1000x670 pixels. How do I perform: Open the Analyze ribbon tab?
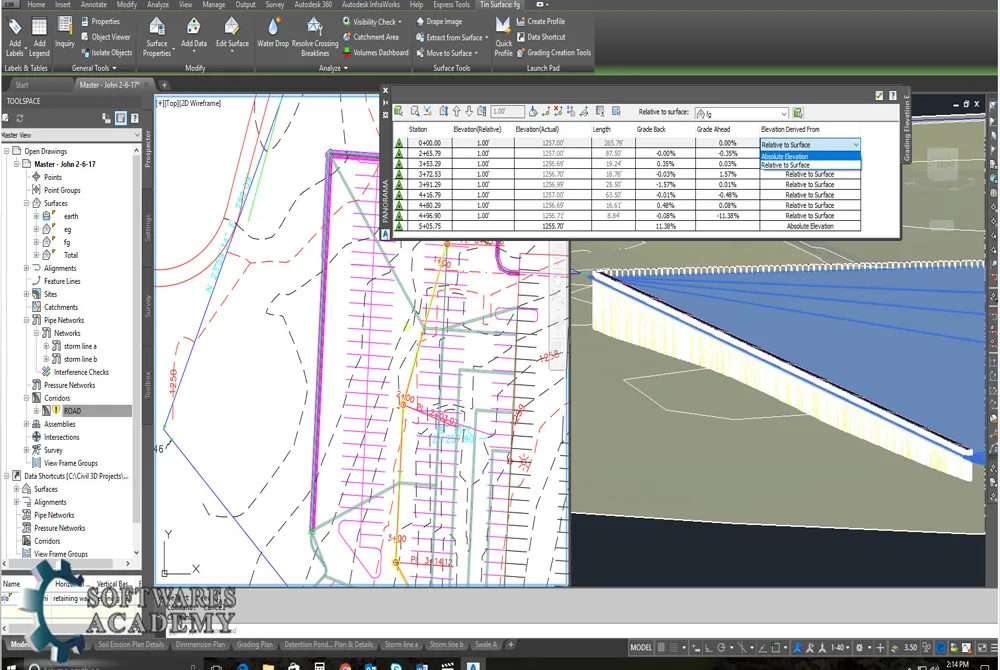[158, 4]
